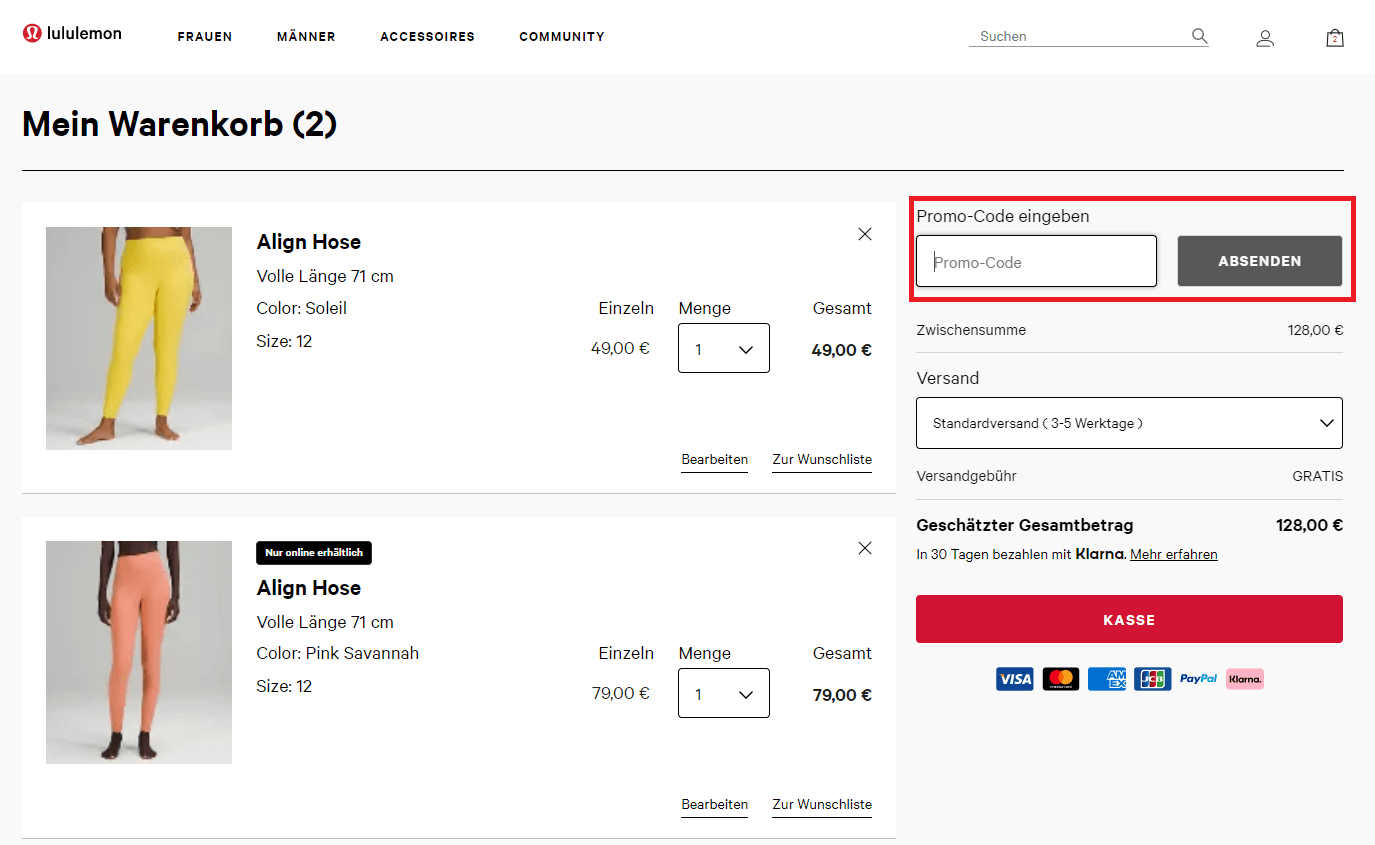Click the American Express payment icon
Viewport: 1375px width, 845px height.
1107,679
